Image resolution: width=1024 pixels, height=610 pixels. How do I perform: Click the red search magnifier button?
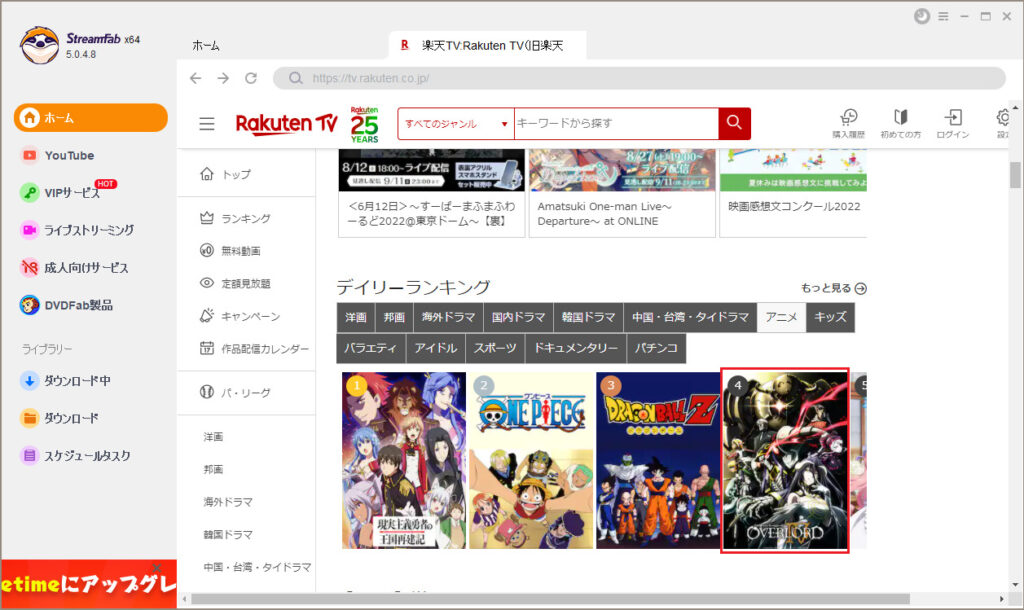pos(734,123)
